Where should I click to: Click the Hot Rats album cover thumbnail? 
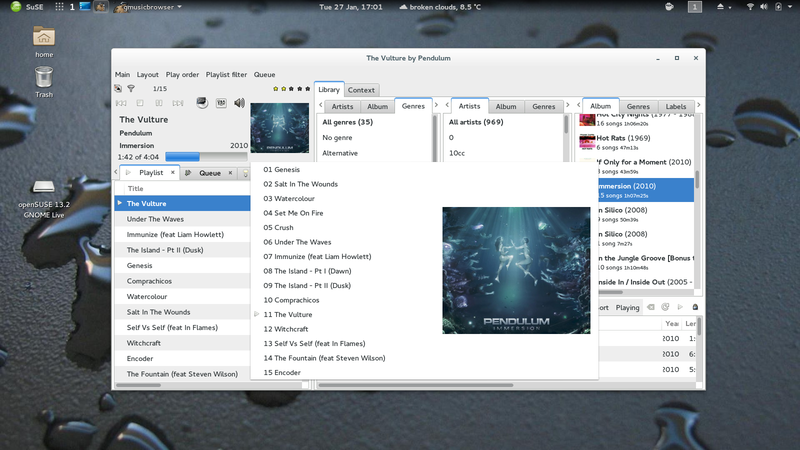587,142
